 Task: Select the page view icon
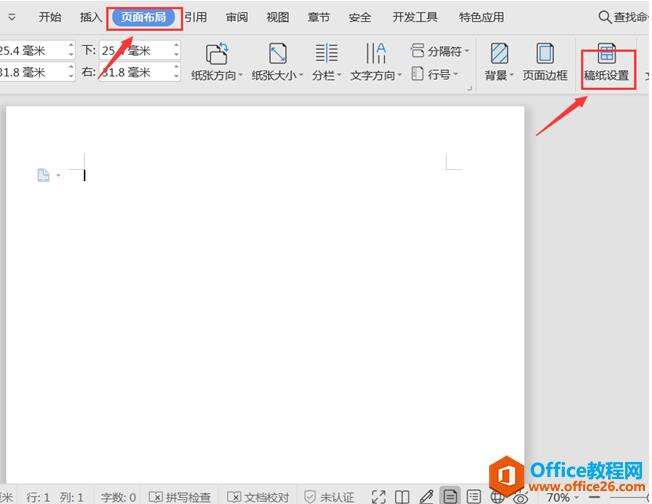pyautogui.click(x=450, y=496)
